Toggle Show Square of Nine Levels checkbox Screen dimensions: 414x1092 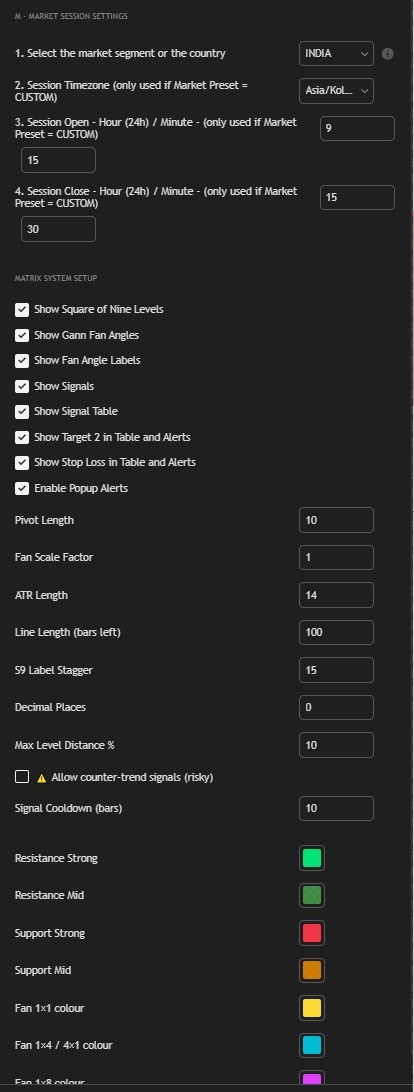coord(22,309)
